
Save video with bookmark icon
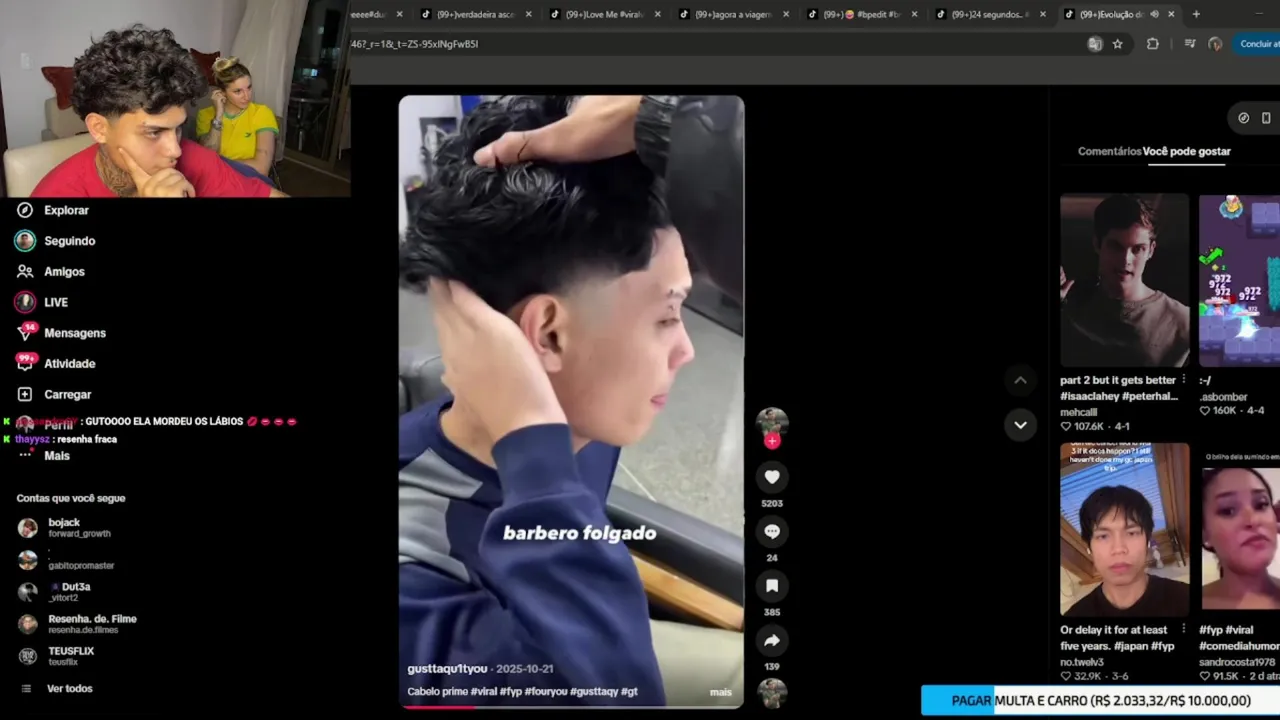pos(772,585)
